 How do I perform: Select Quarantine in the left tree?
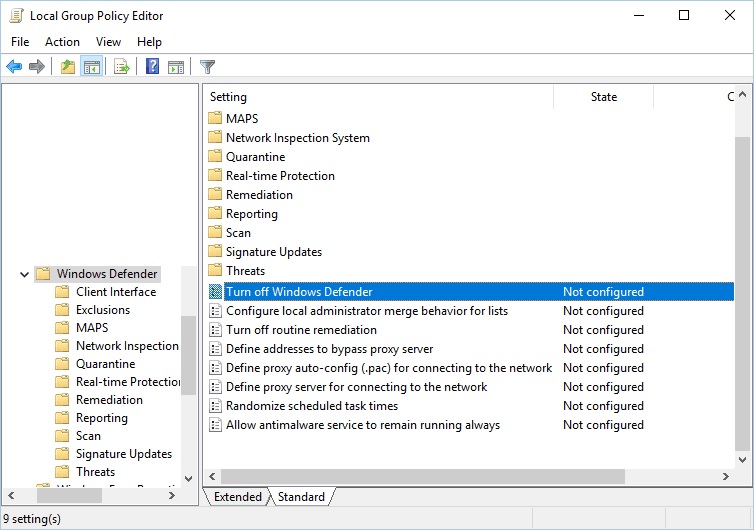(105, 364)
